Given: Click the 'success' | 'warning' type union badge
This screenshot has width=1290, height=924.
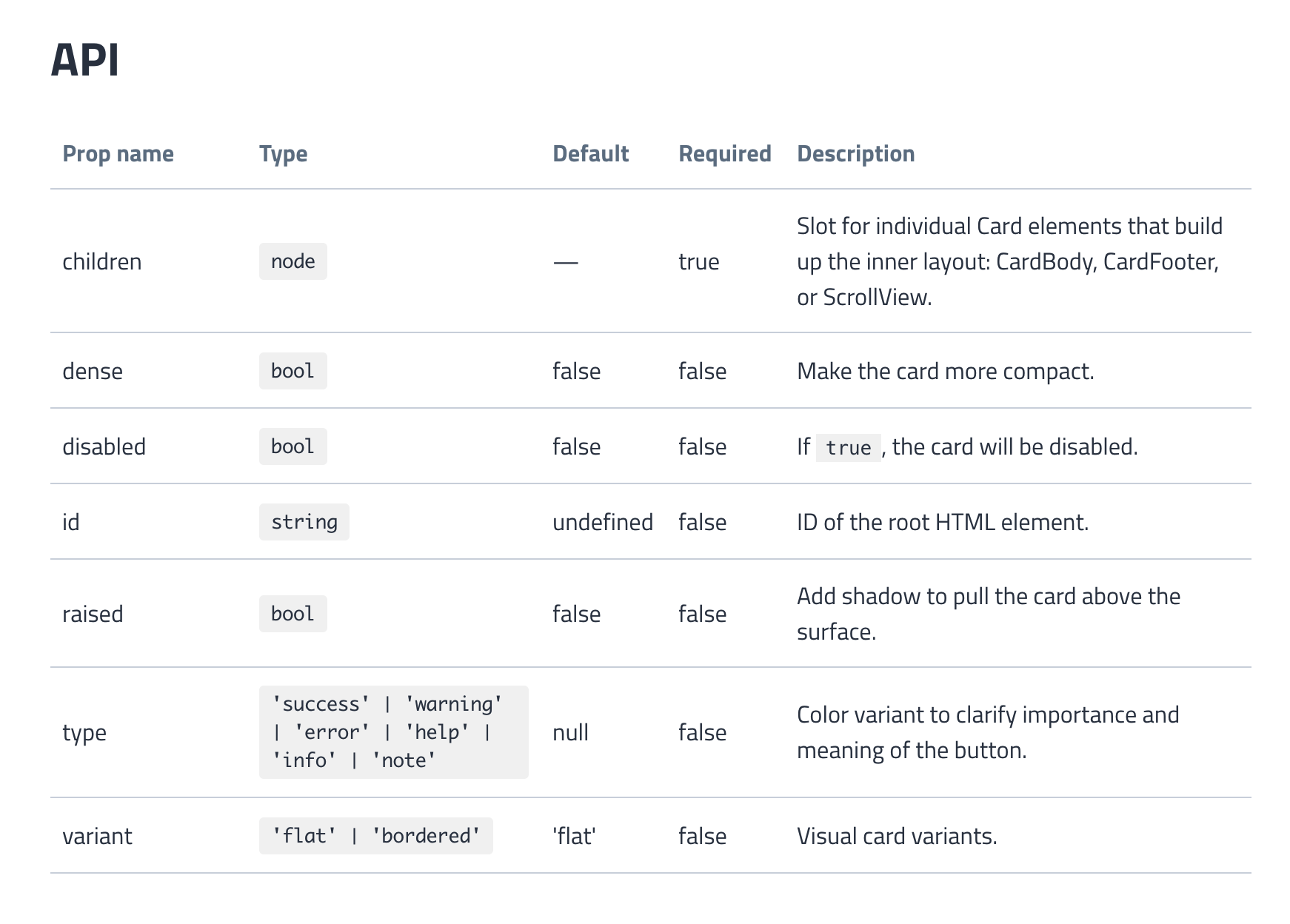Looking at the screenshot, I should point(393,732).
